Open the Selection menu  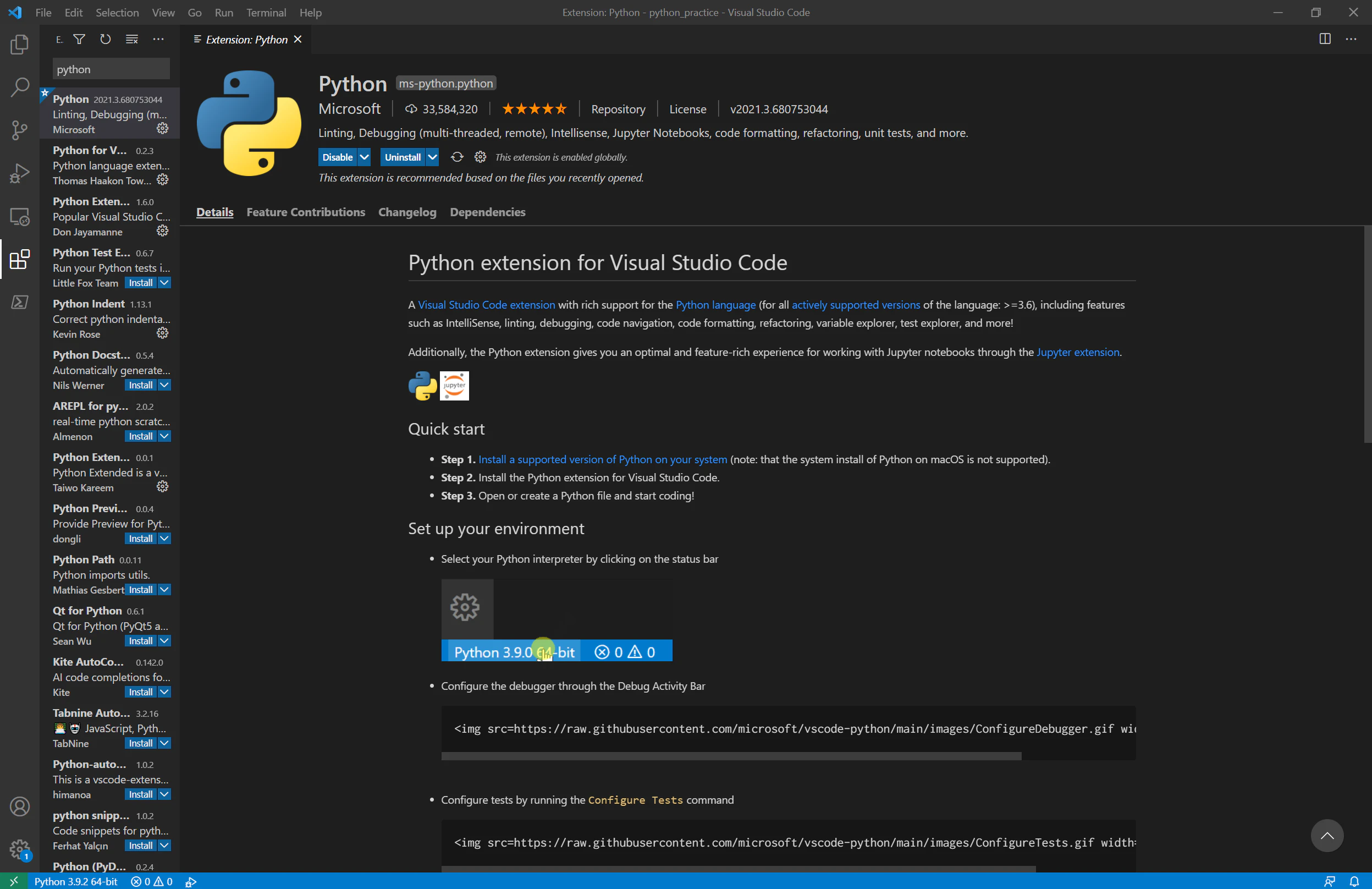coord(117,12)
